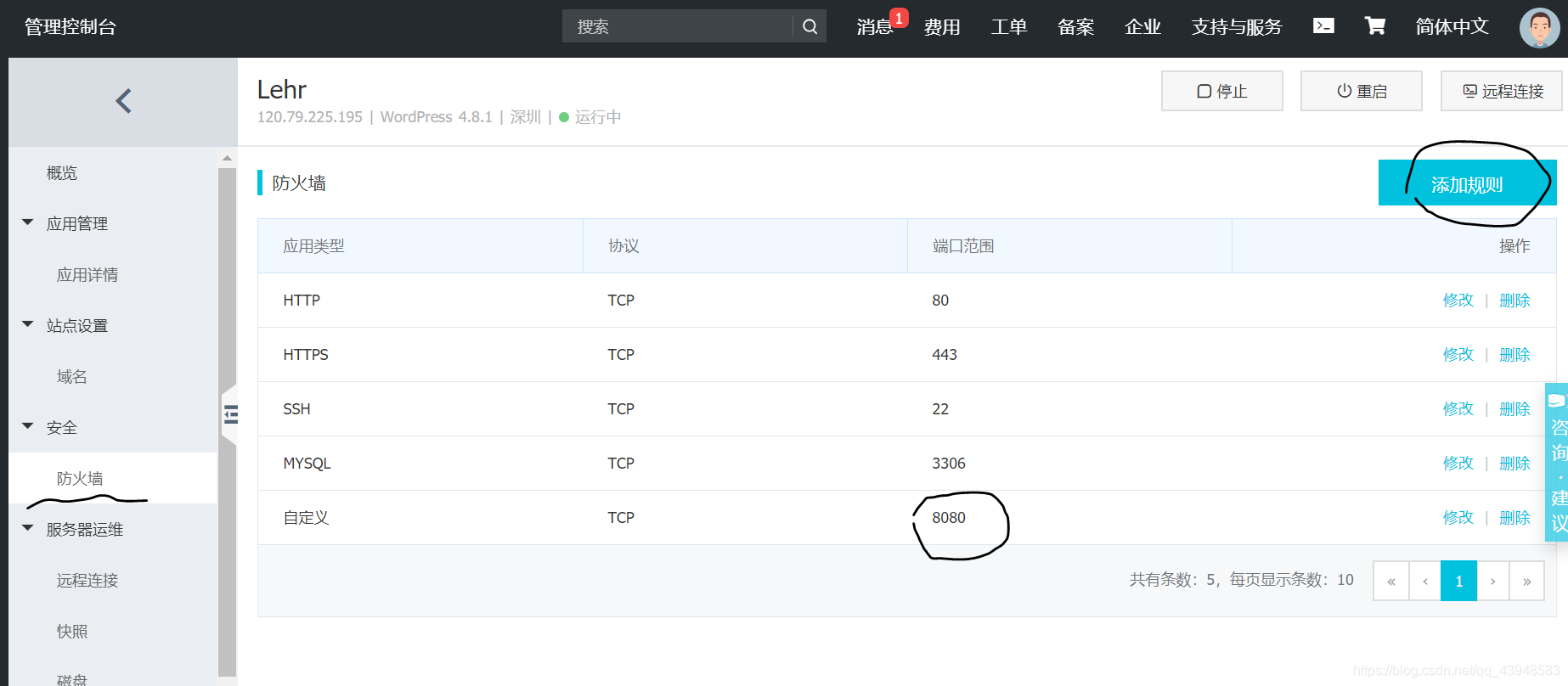This screenshot has width=1568, height=686.
Task: Click the back arrow icon in sidebar
Action: 124,101
